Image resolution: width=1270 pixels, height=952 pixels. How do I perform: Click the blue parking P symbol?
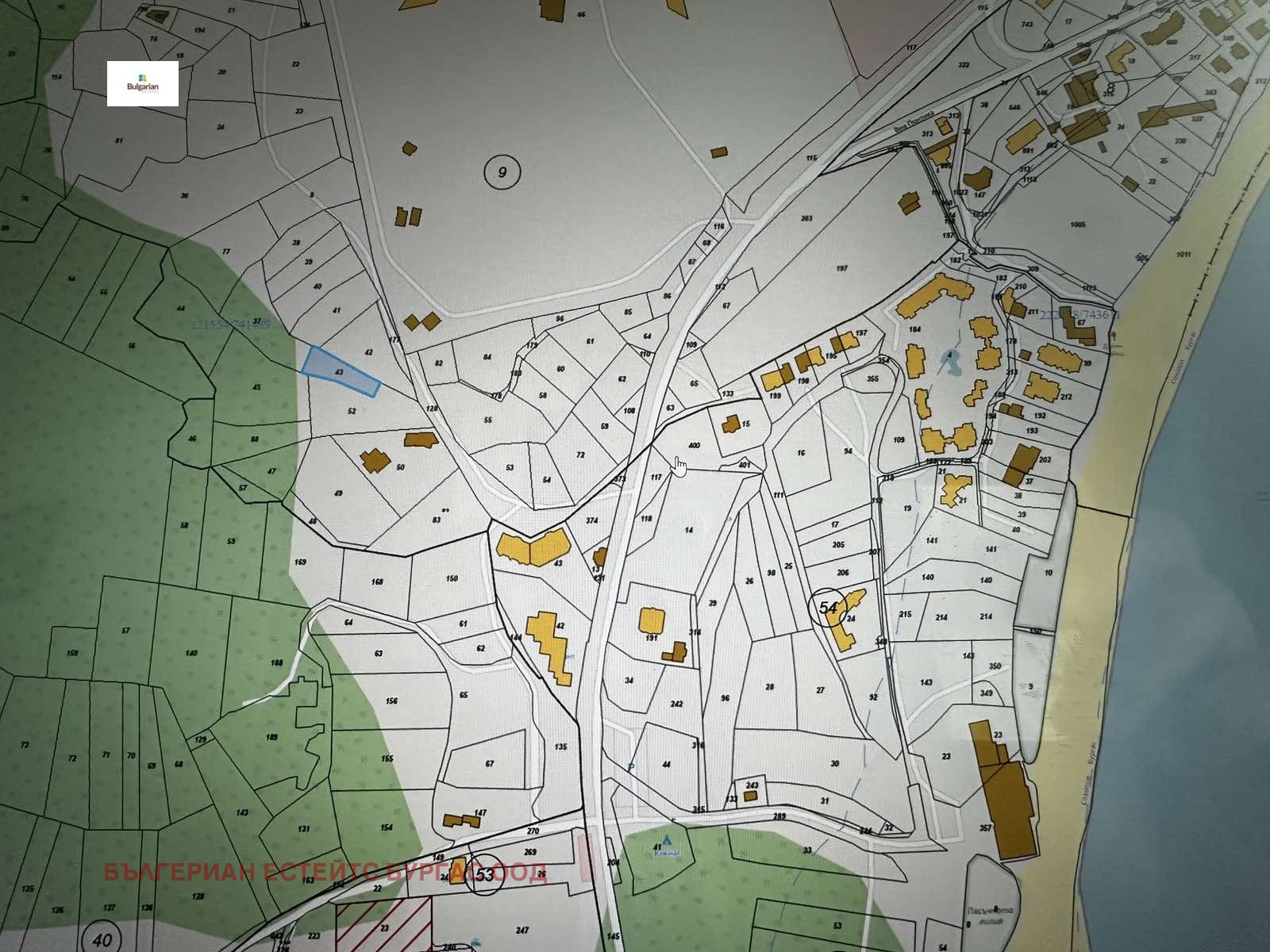(x=631, y=768)
